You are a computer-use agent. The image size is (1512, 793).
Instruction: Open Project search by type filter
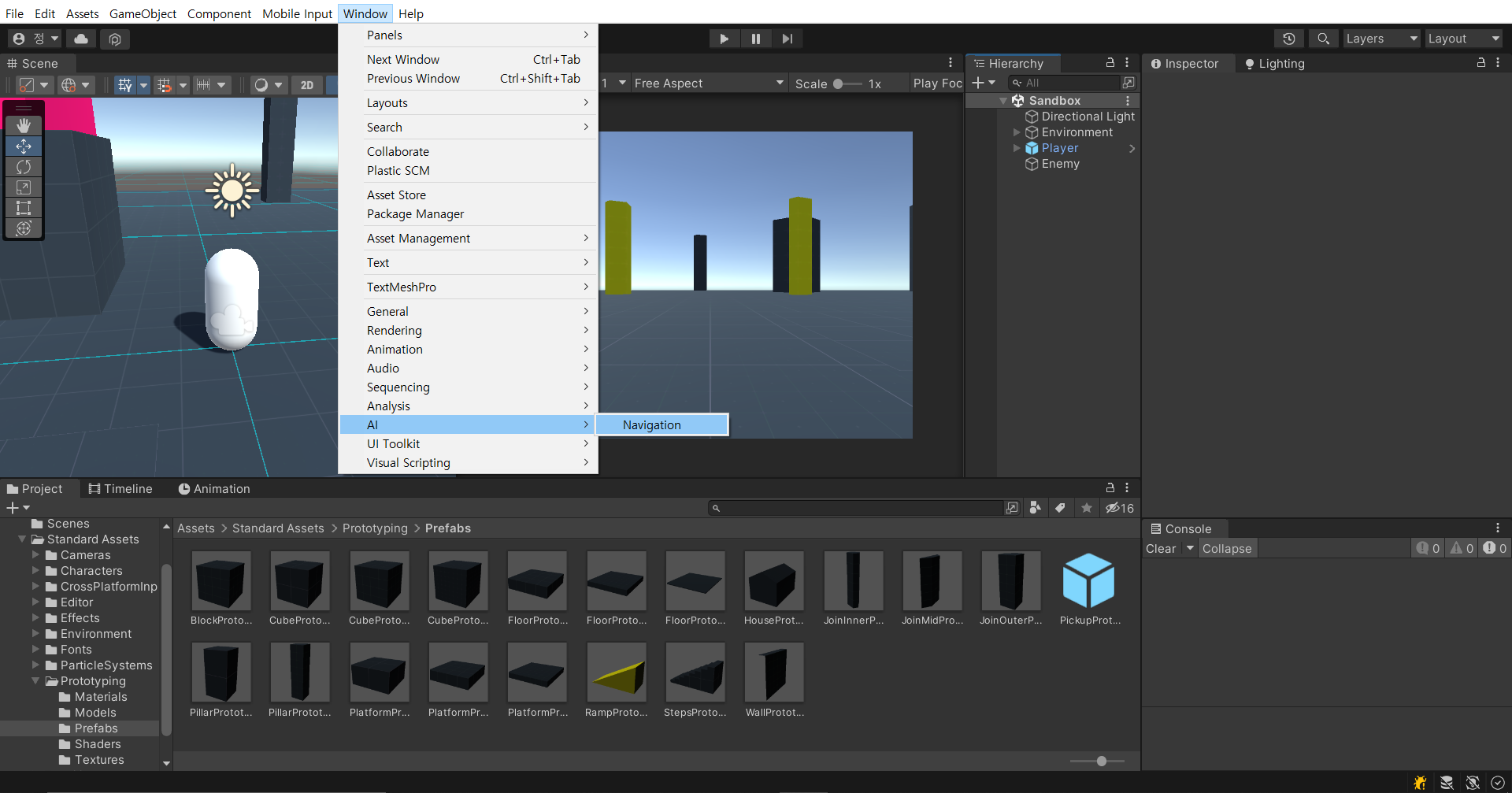[1036, 508]
